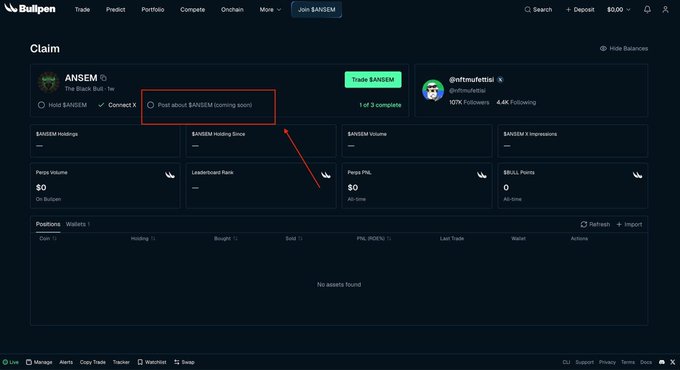Click the Last Trade column header
Screen dimensions: 680x370
coord(452,239)
